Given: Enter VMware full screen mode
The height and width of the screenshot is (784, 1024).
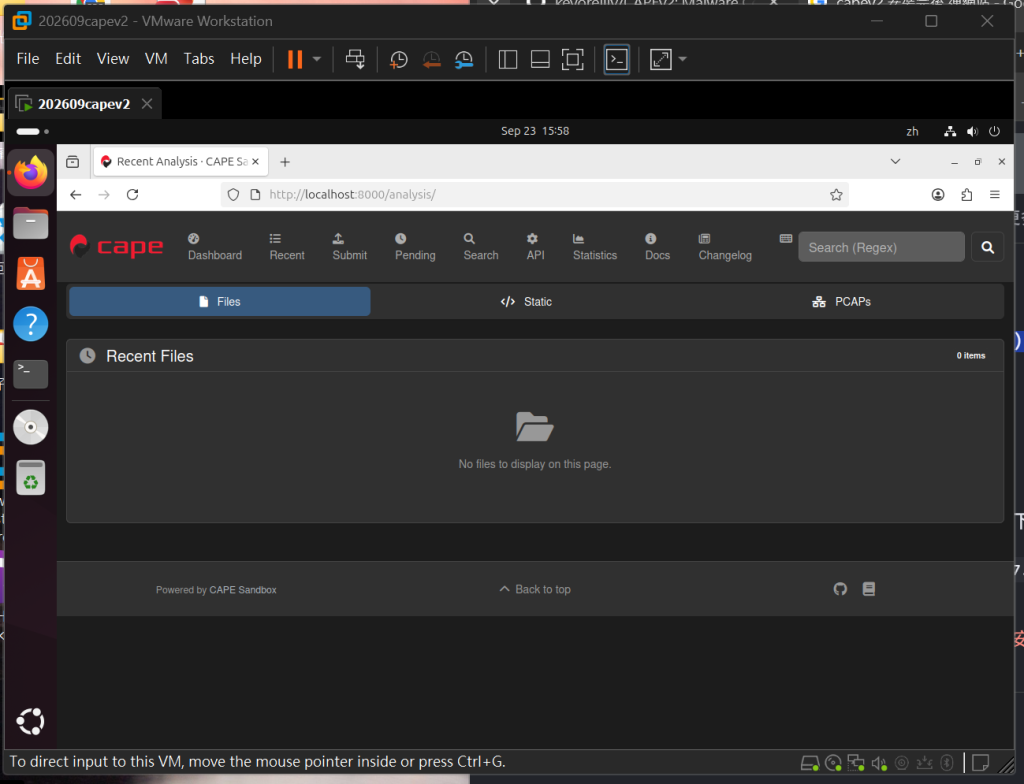Looking at the screenshot, I should [573, 59].
